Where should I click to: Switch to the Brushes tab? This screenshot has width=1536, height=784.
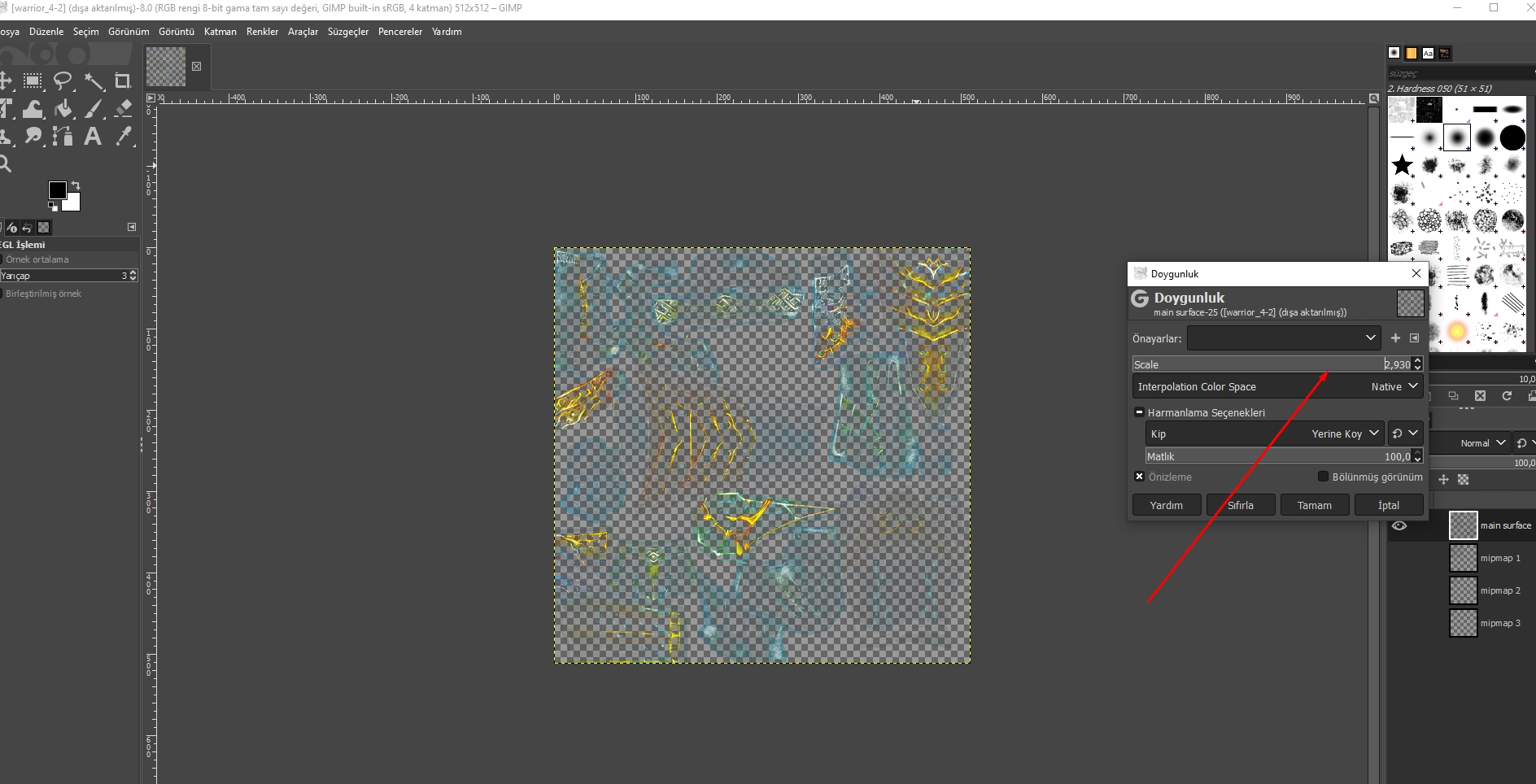coord(1394,53)
